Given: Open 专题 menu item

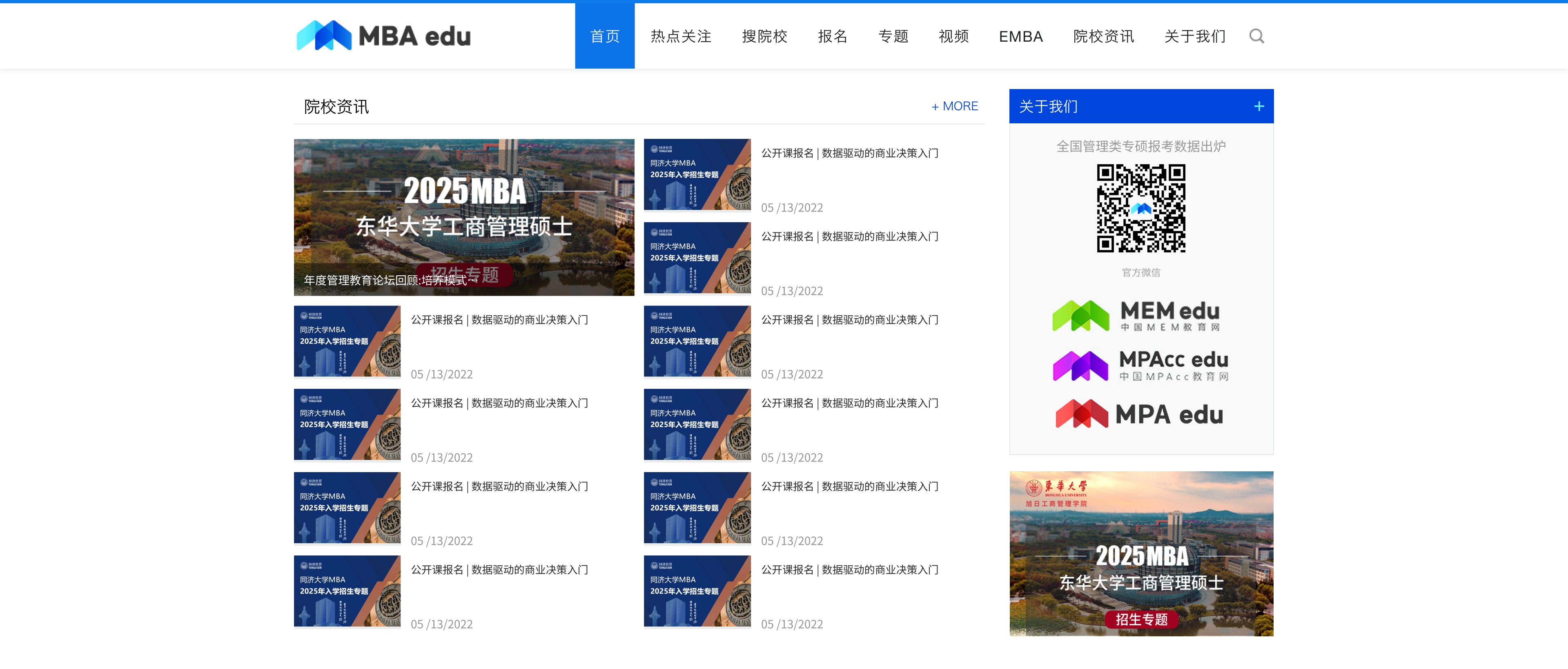Looking at the screenshot, I should [x=893, y=36].
